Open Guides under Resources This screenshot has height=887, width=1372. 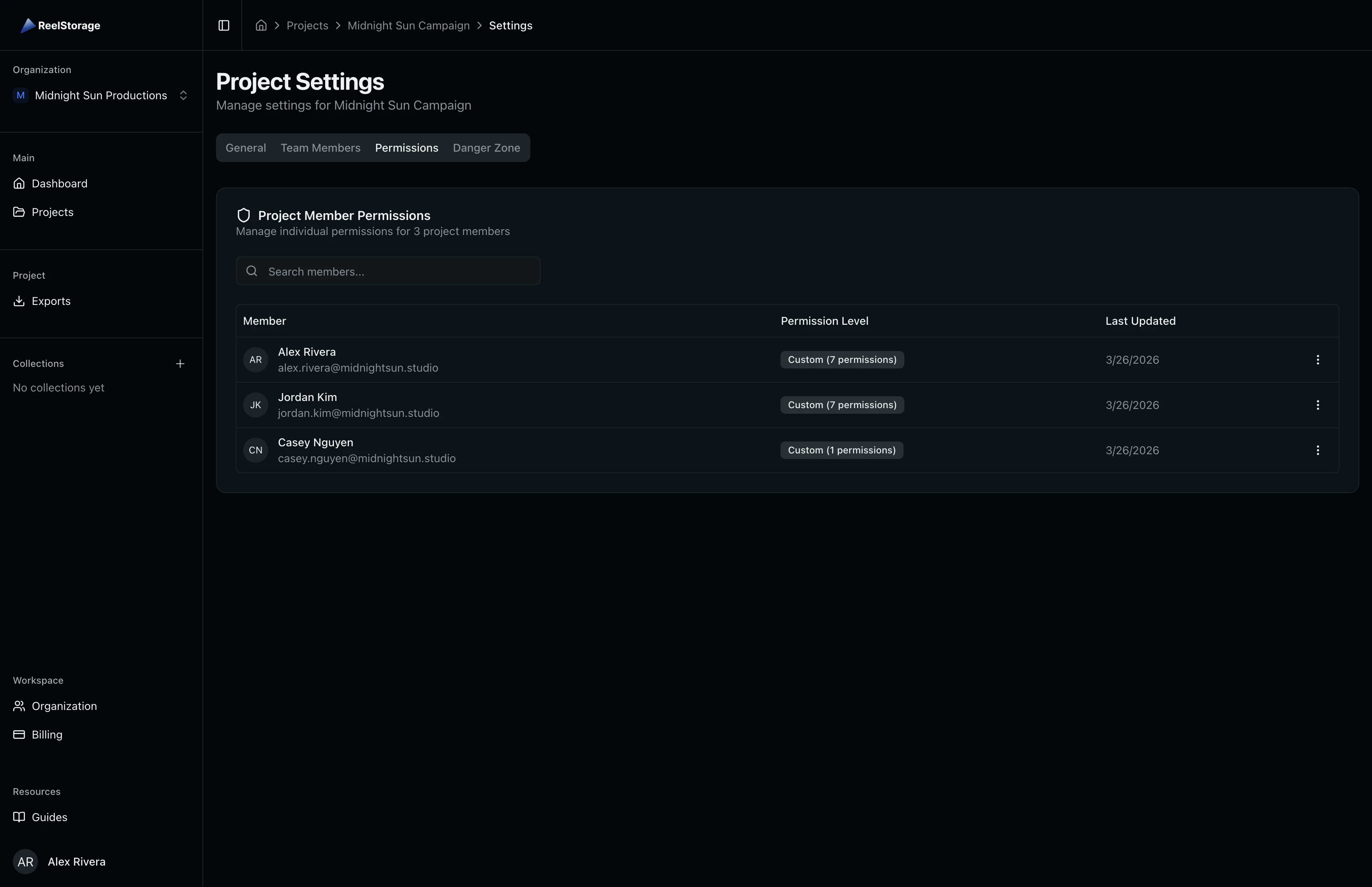tap(49, 817)
